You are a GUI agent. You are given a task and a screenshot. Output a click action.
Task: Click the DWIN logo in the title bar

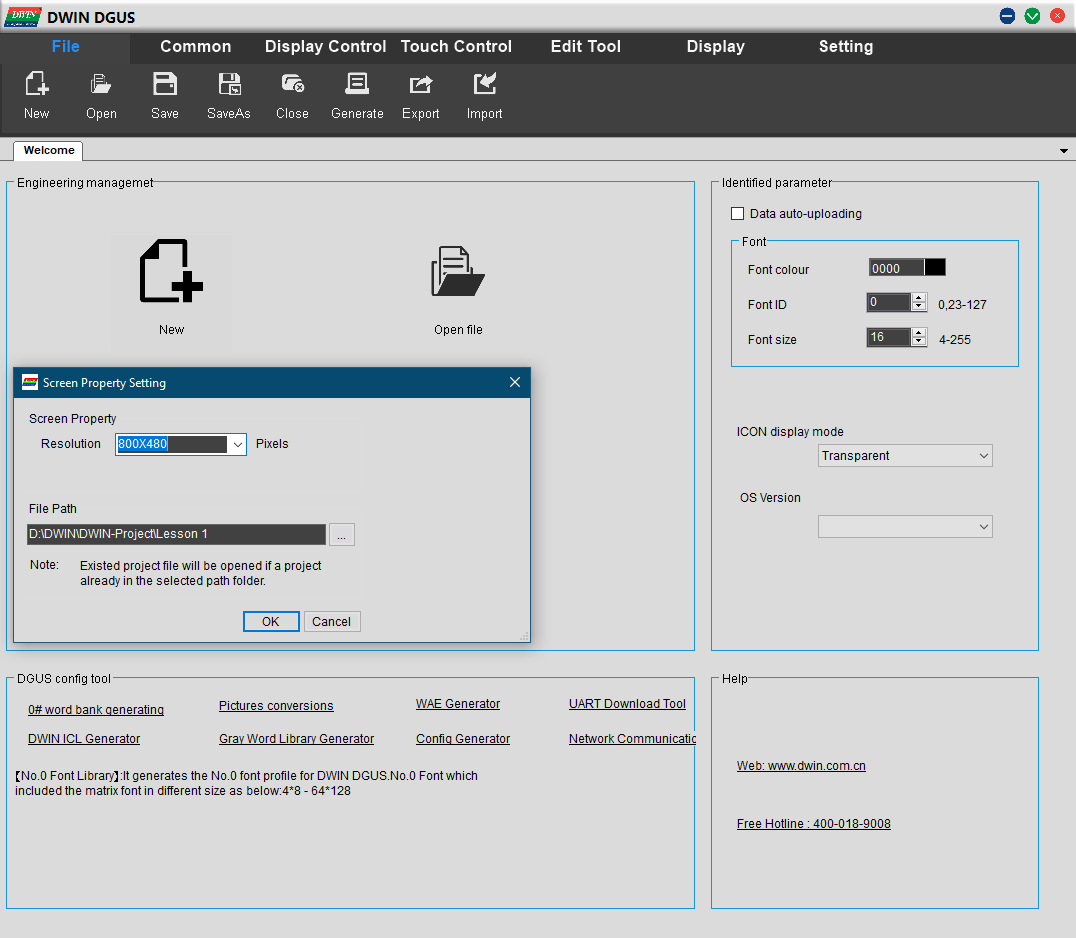23,16
